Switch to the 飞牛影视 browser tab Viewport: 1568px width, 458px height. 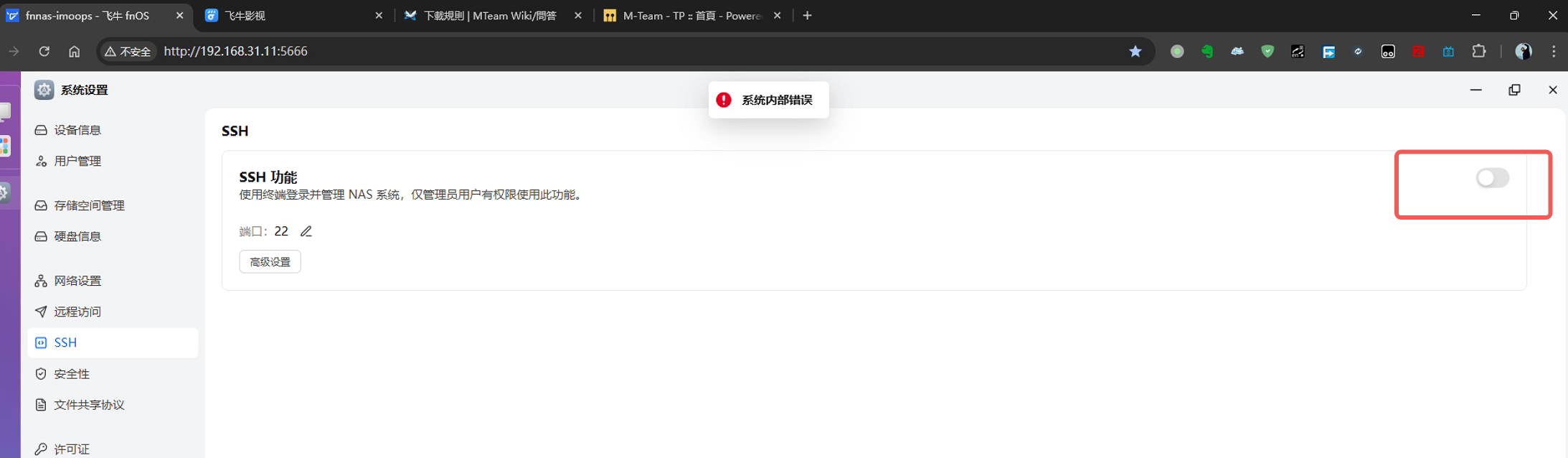click(287, 16)
